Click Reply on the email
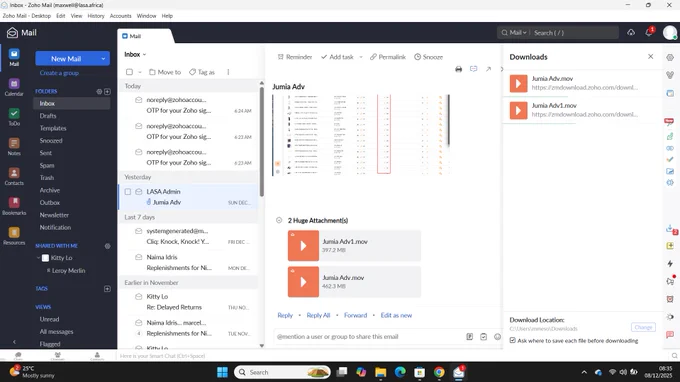 [285, 315]
